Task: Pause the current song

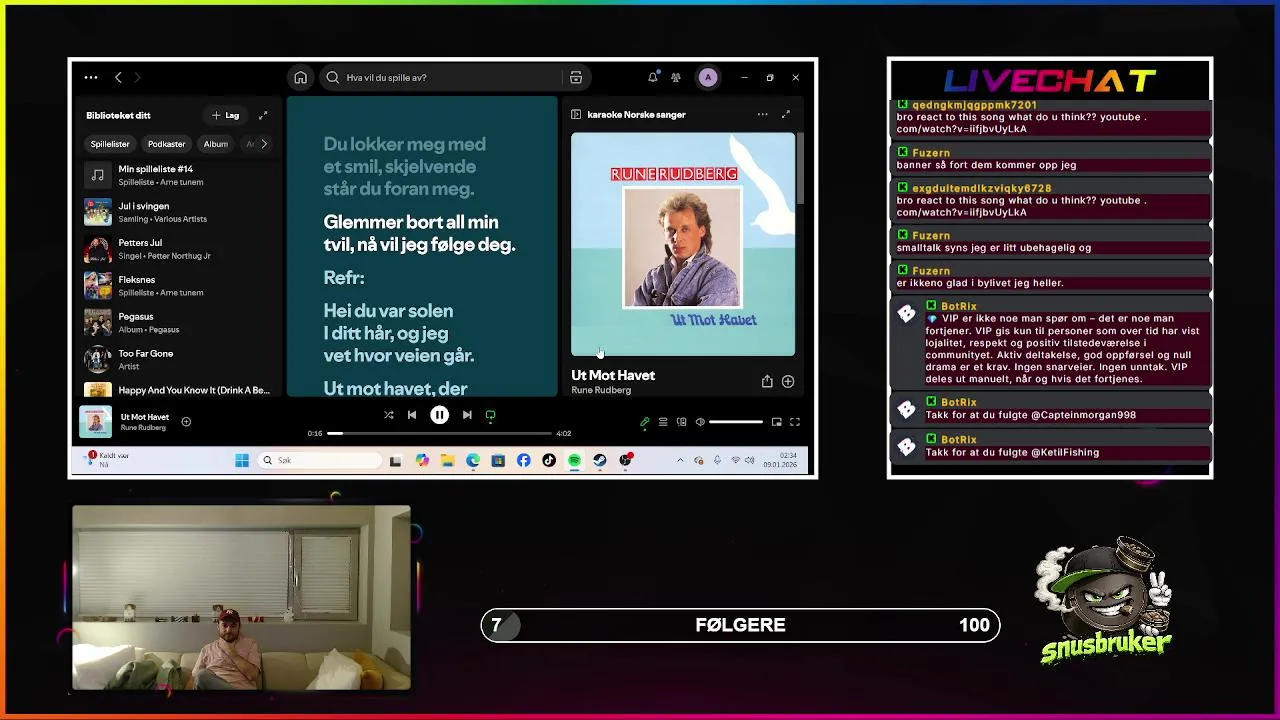Action: point(439,415)
